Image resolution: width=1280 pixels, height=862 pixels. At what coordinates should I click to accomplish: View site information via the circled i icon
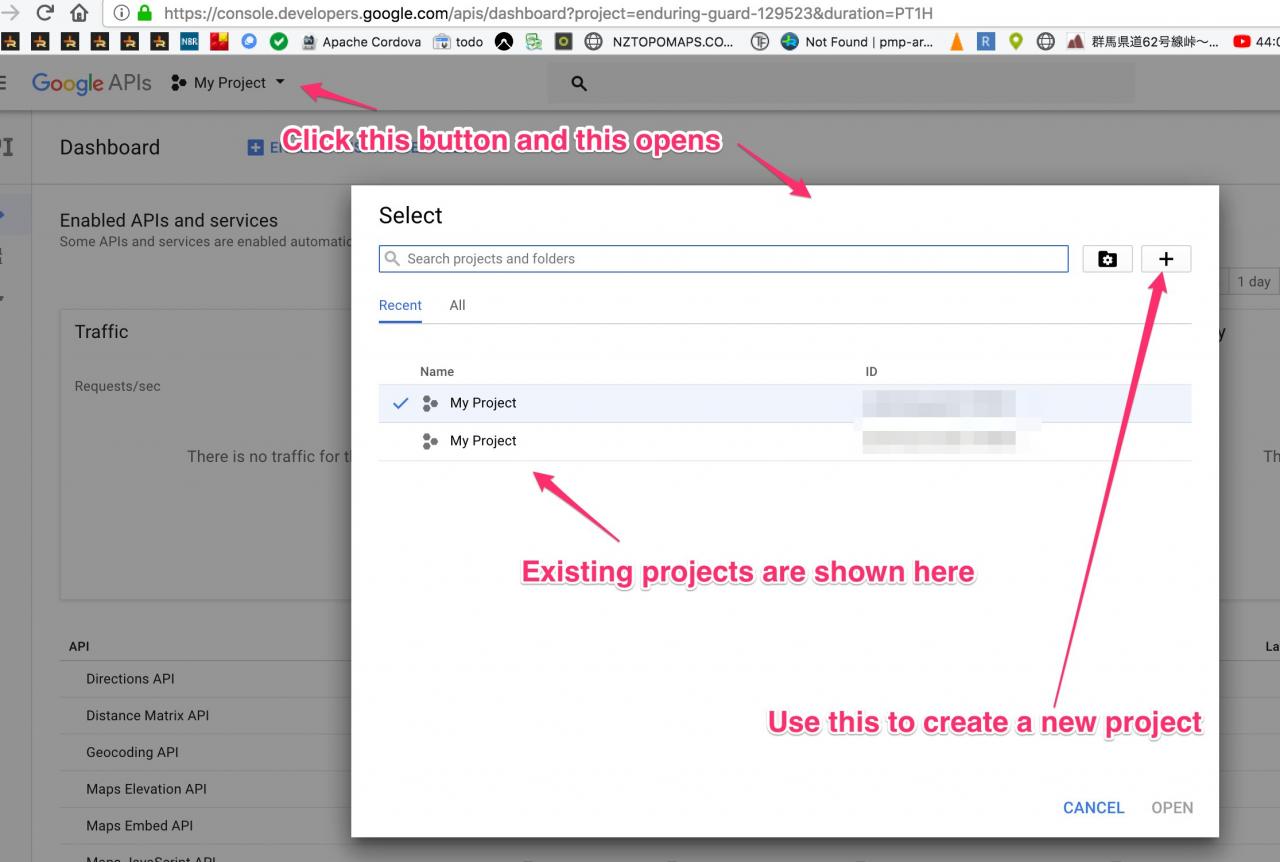click(x=121, y=13)
